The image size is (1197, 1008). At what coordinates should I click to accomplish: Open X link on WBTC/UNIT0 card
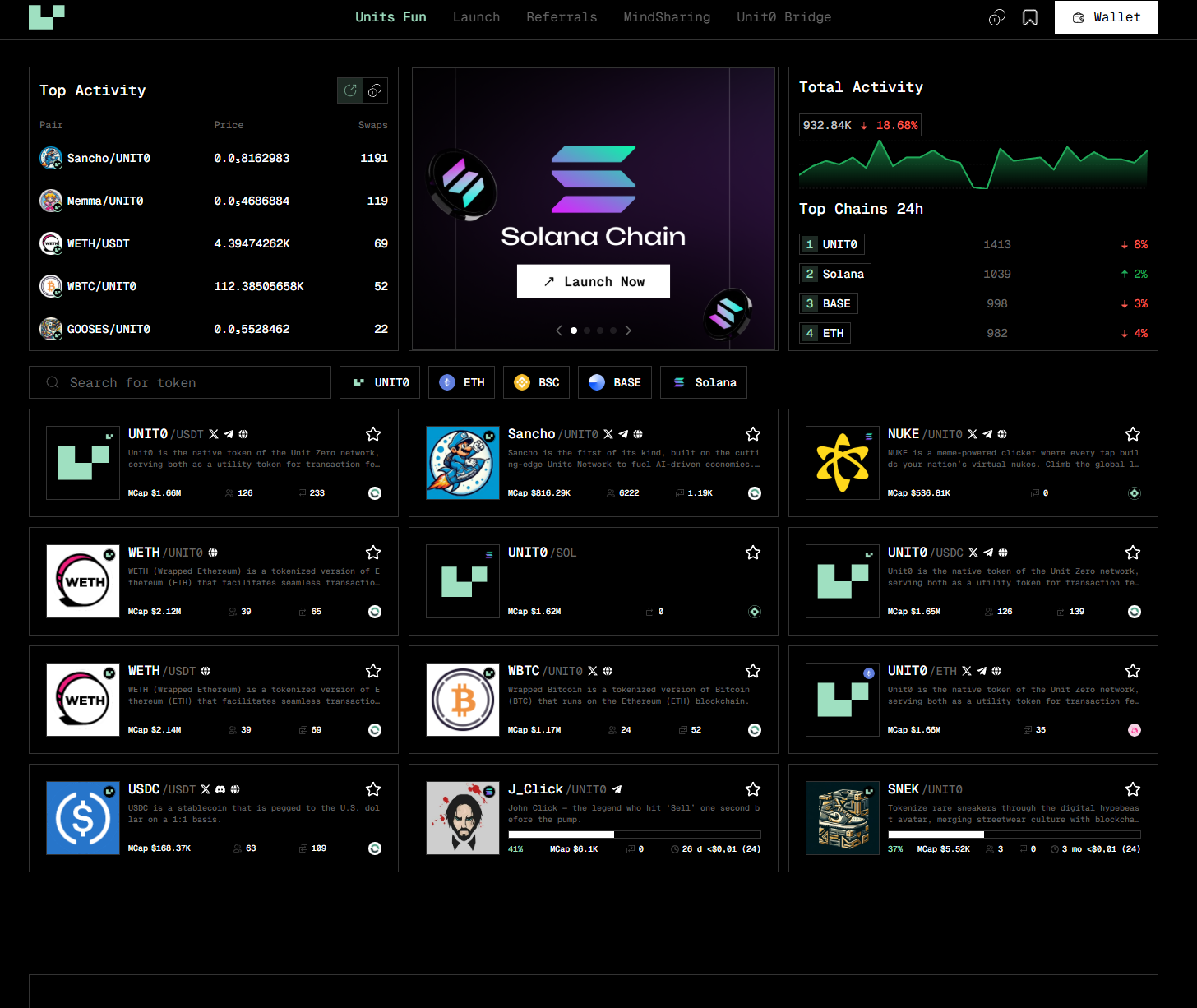tap(593, 671)
